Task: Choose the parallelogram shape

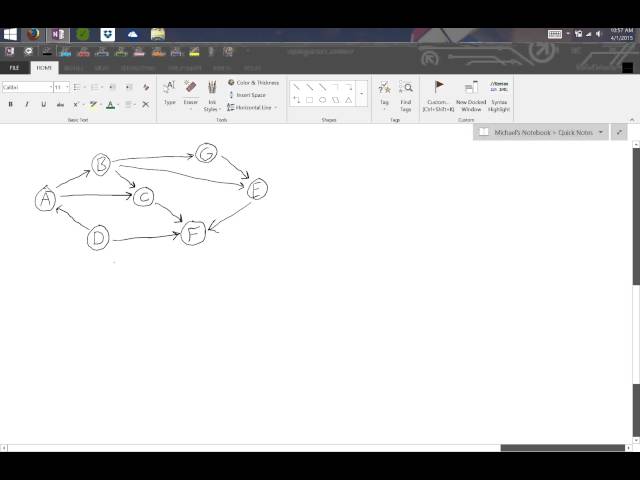Action: (336, 100)
